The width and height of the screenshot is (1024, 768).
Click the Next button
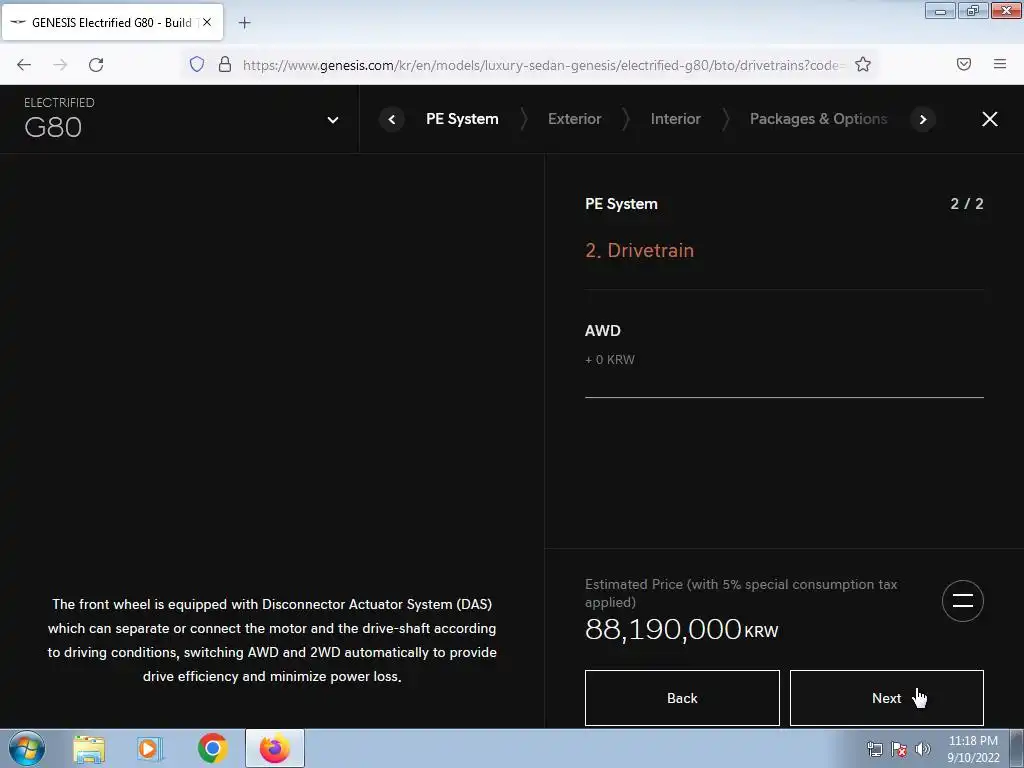(886, 698)
